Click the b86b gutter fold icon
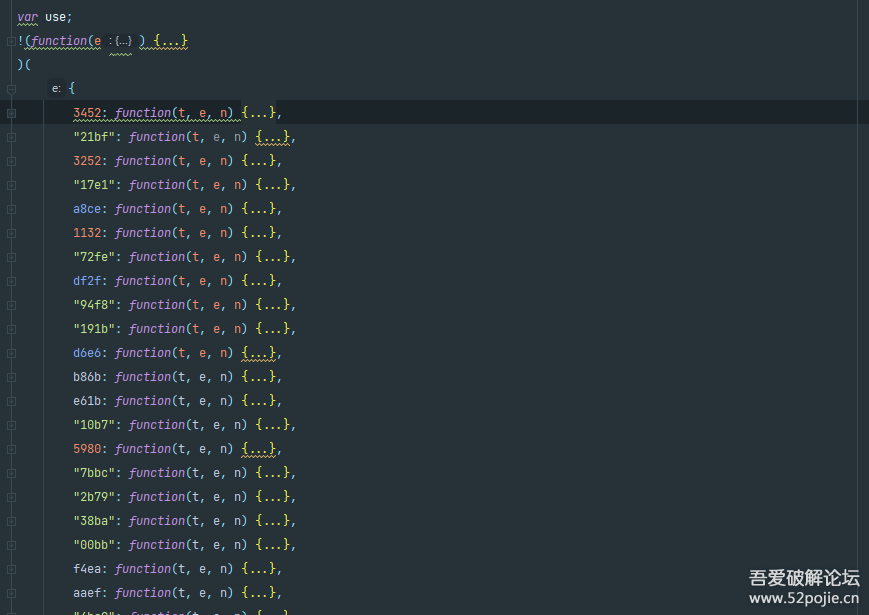The height and width of the screenshot is (615, 869). click(11, 377)
